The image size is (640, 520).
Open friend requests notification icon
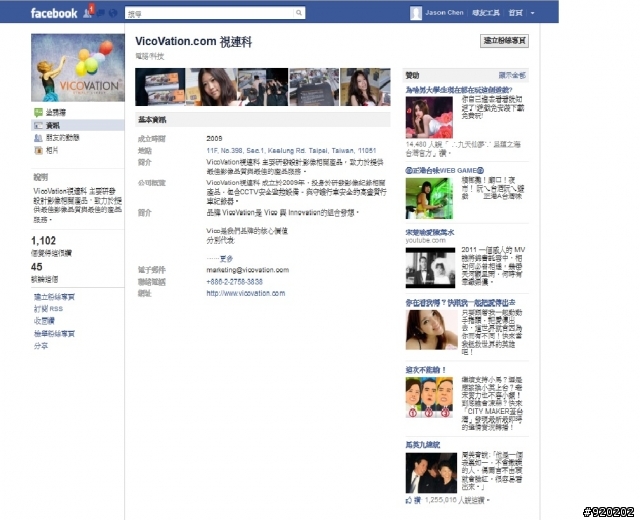coord(87,13)
